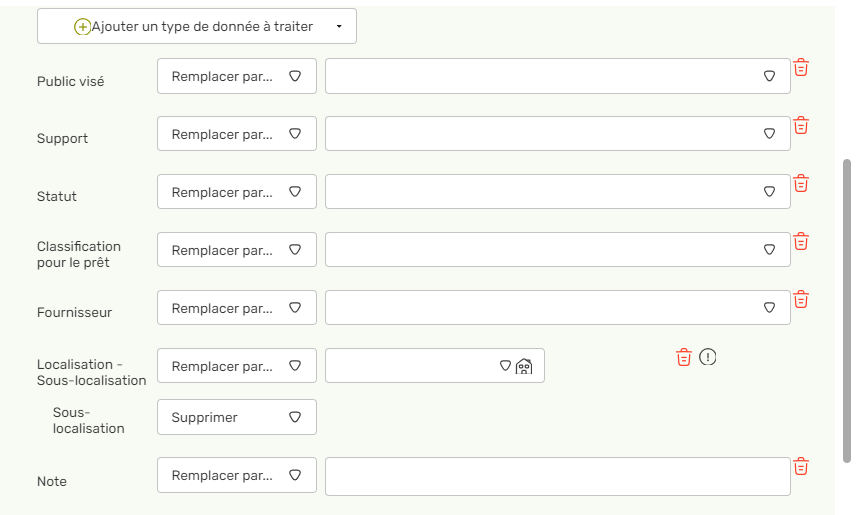Click the vertical scrollbar on the right
859x515 pixels.
pyautogui.click(x=847, y=311)
